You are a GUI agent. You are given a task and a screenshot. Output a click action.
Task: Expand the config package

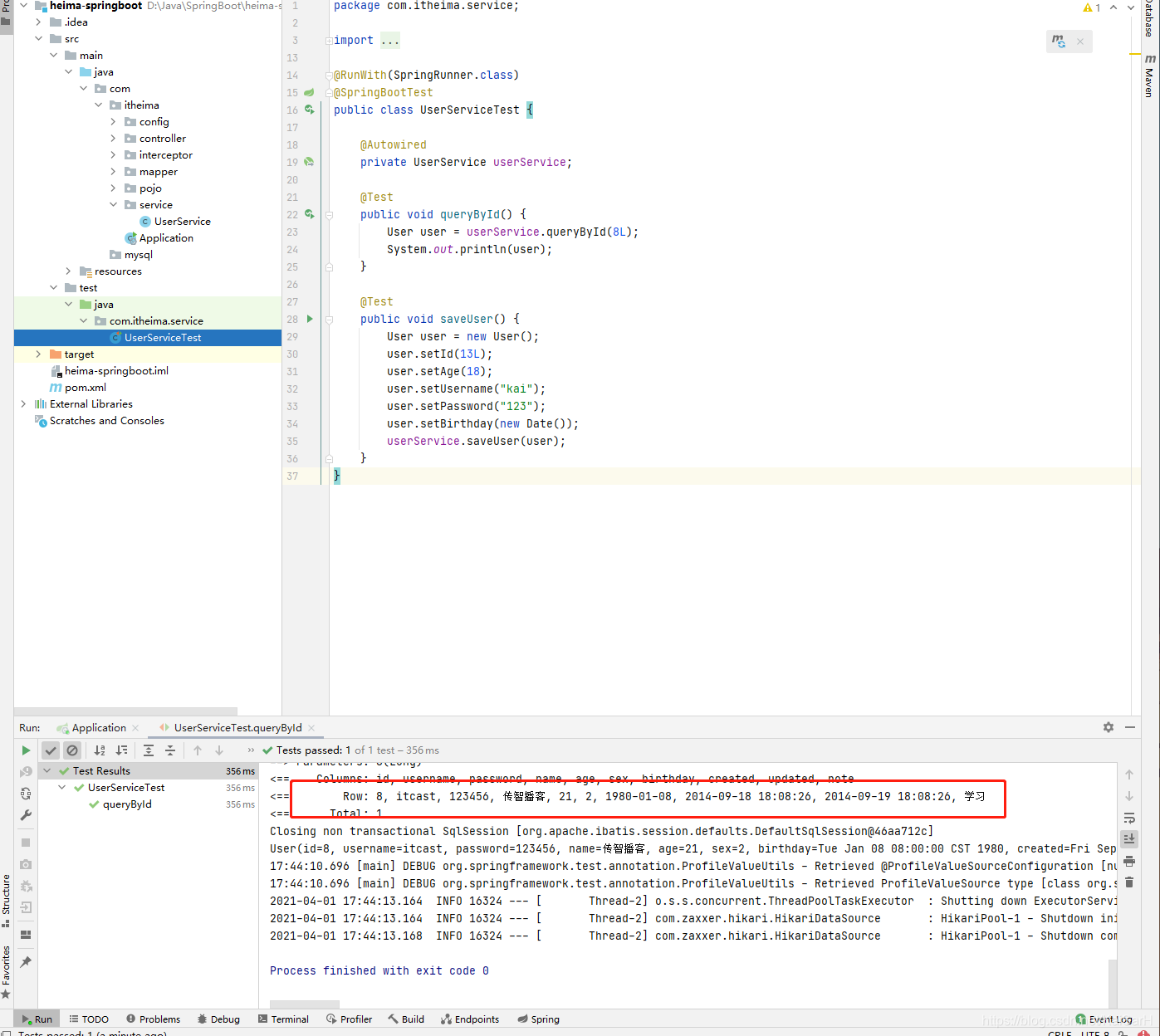coord(114,122)
